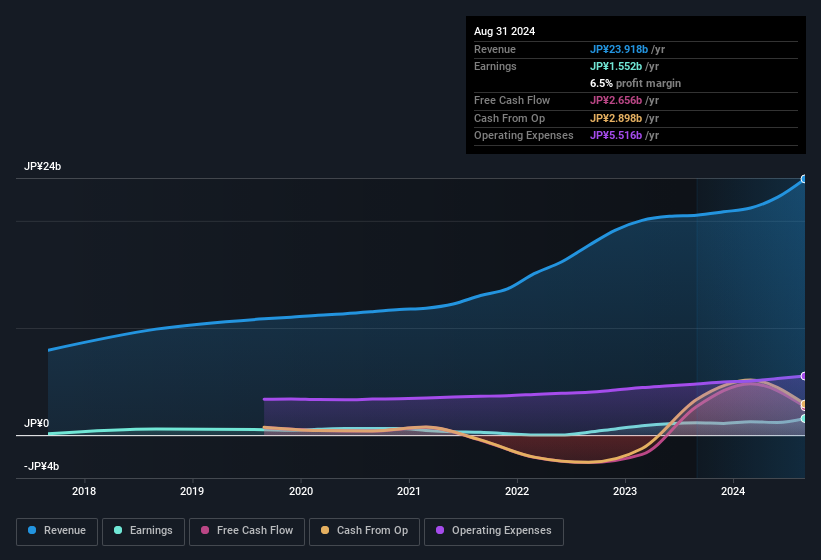
Task: Click the JP¥2.656b free cash flow value
Action: pos(616,100)
